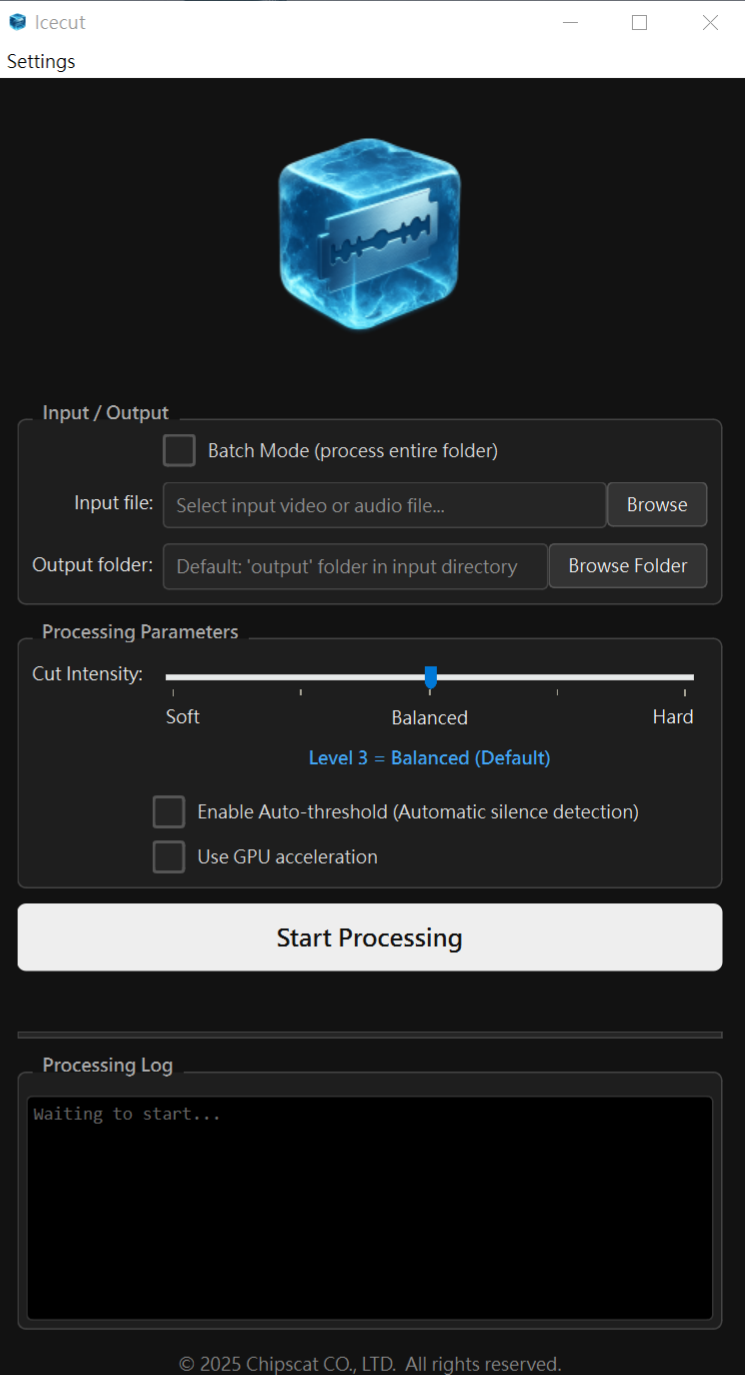This screenshot has width=745, height=1375.
Task: Click the Icecut ice cube logo
Action: (369, 236)
